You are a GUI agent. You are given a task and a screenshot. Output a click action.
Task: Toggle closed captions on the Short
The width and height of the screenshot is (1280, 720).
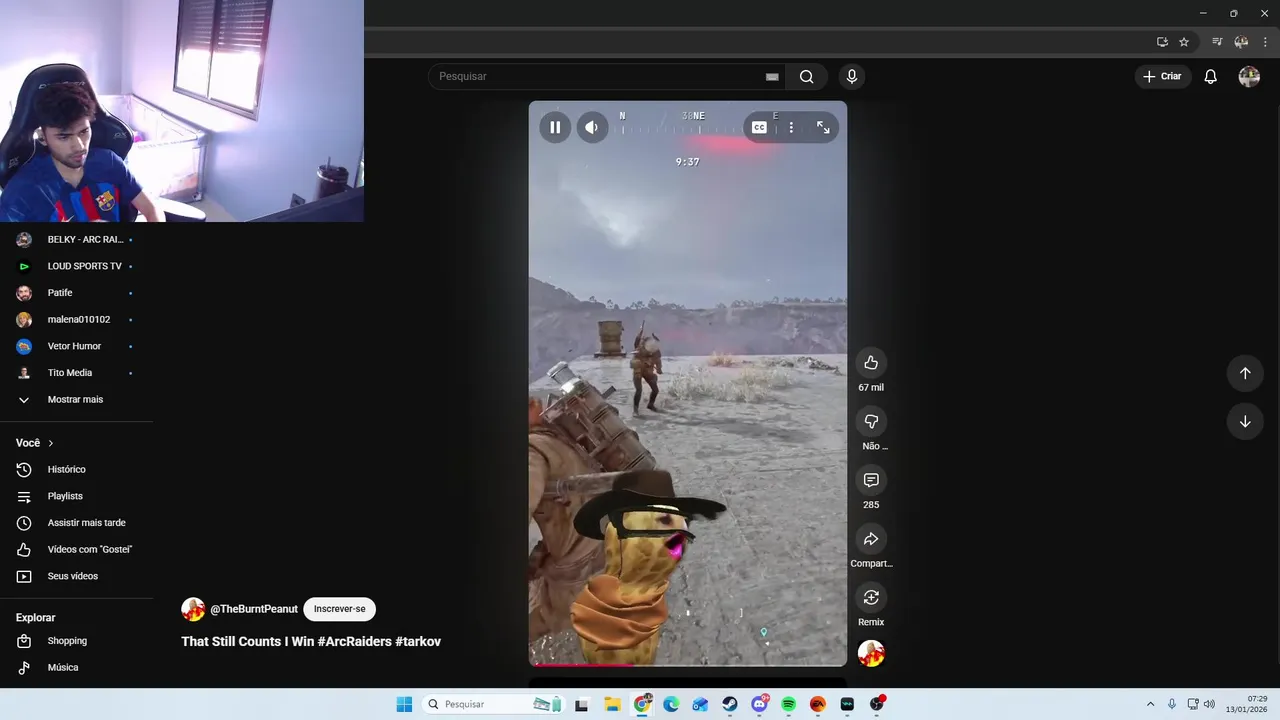tap(759, 127)
